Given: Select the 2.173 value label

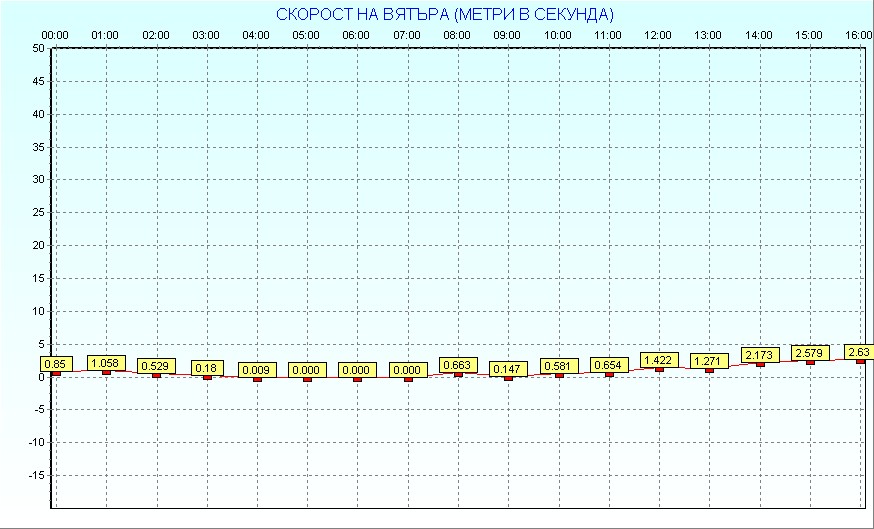Looking at the screenshot, I should (x=760, y=355).
